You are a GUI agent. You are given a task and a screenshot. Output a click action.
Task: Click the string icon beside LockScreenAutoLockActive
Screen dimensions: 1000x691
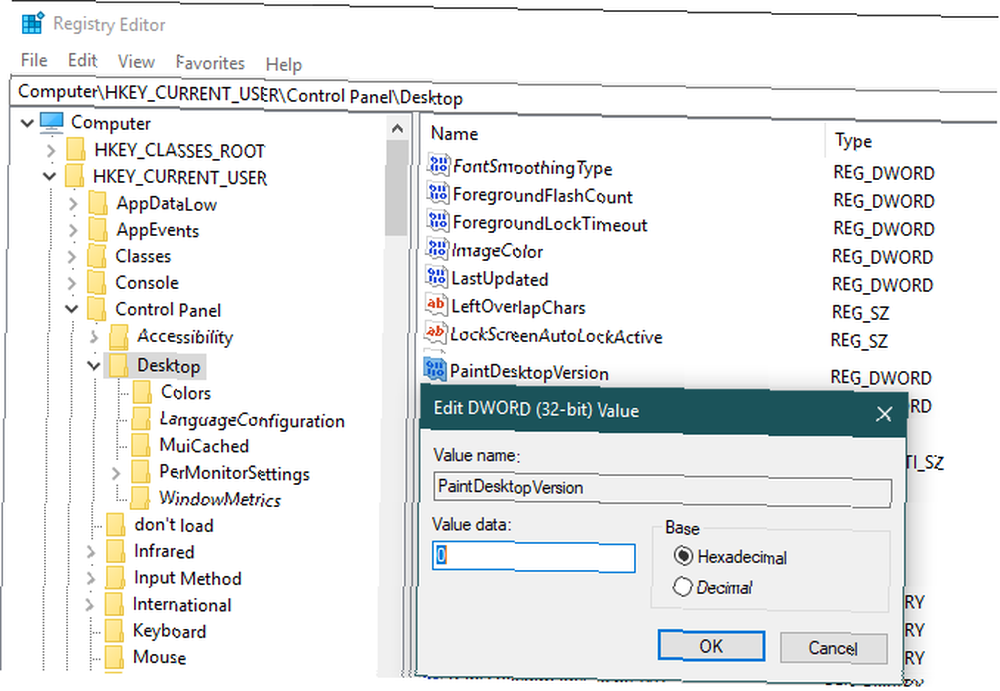click(436, 332)
